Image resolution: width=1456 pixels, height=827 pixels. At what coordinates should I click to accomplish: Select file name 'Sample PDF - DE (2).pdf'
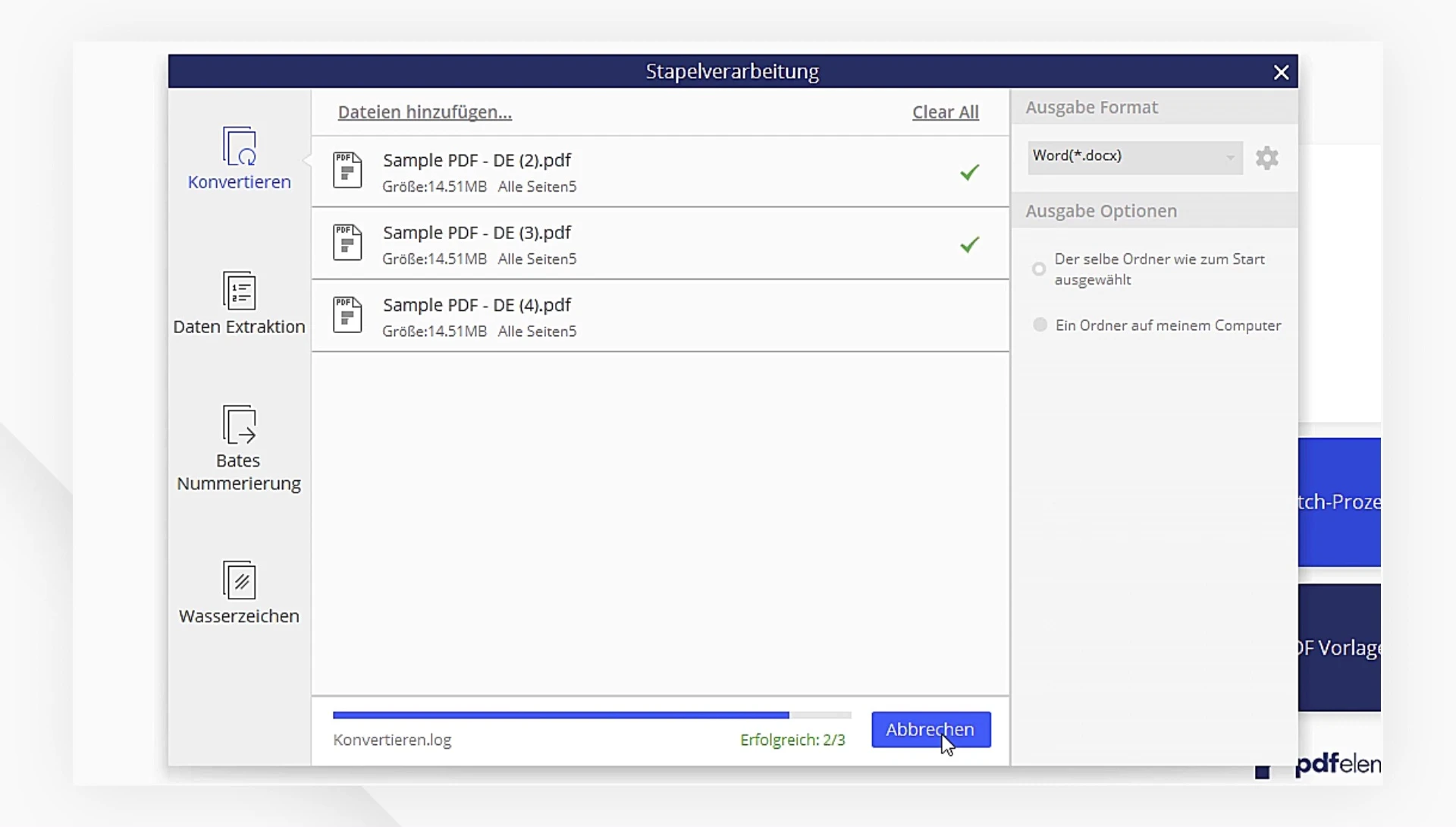(x=477, y=161)
